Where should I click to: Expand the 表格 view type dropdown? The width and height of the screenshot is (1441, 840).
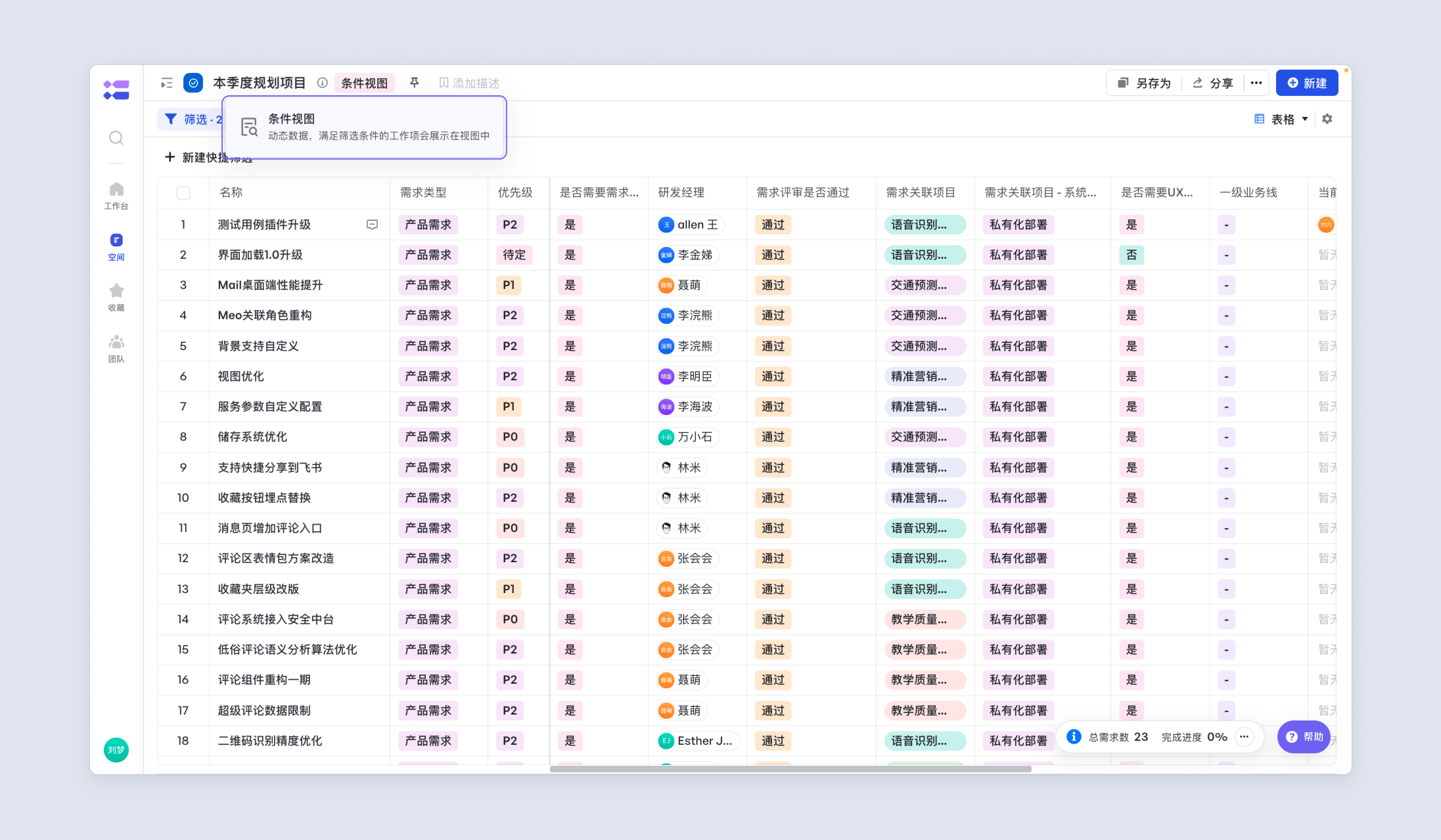pyautogui.click(x=1281, y=119)
